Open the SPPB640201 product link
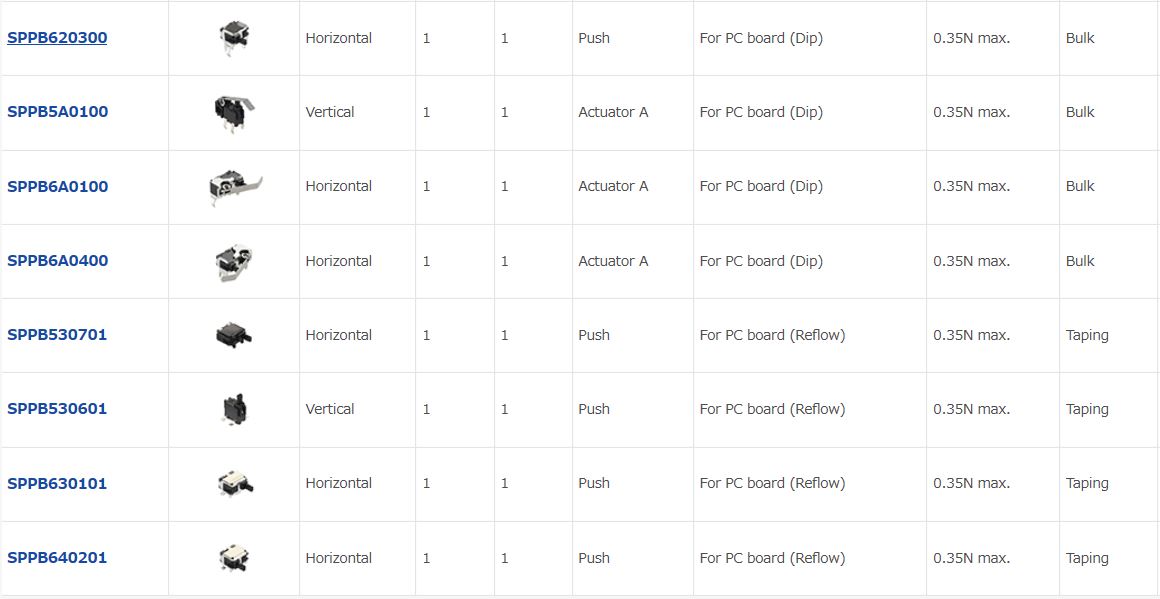 pos(57,558)
